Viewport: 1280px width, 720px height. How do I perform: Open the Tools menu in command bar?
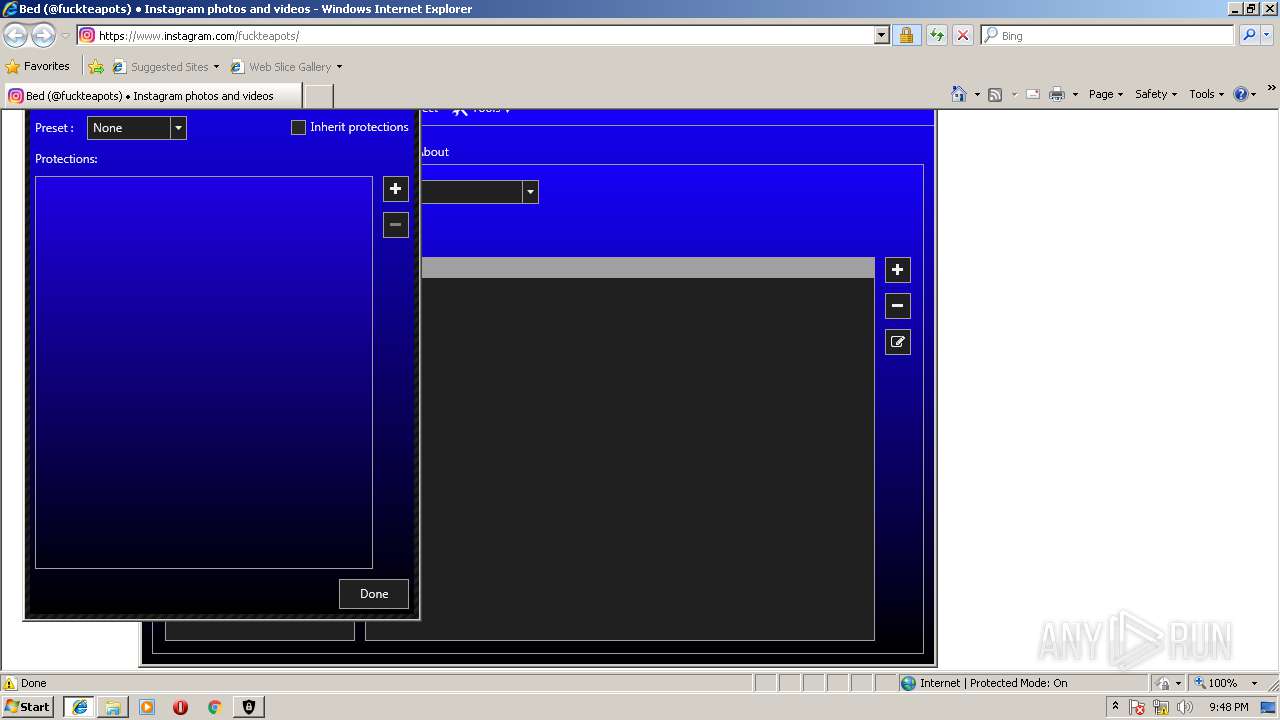point(1206,94)
